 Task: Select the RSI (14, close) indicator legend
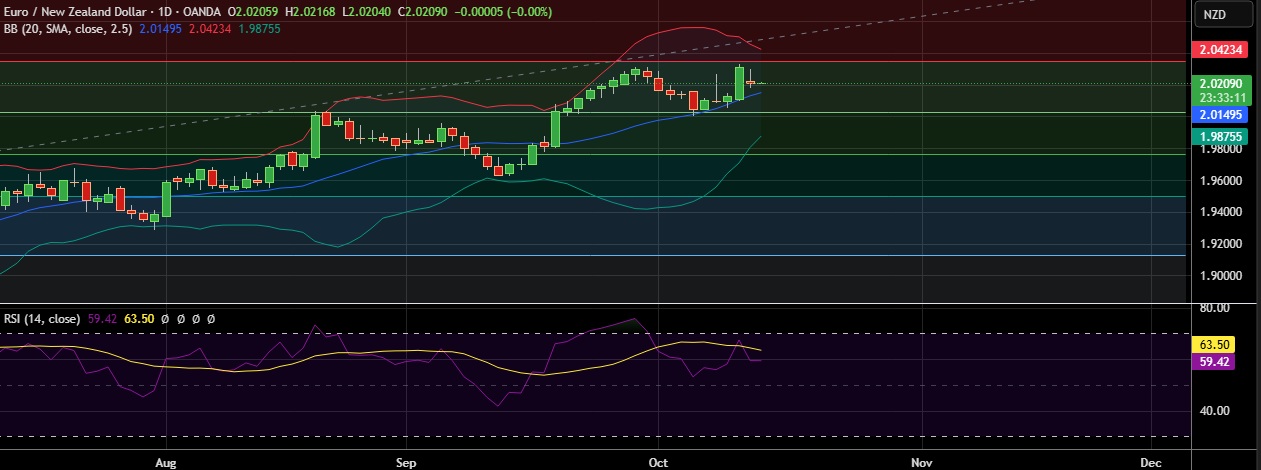42,318
